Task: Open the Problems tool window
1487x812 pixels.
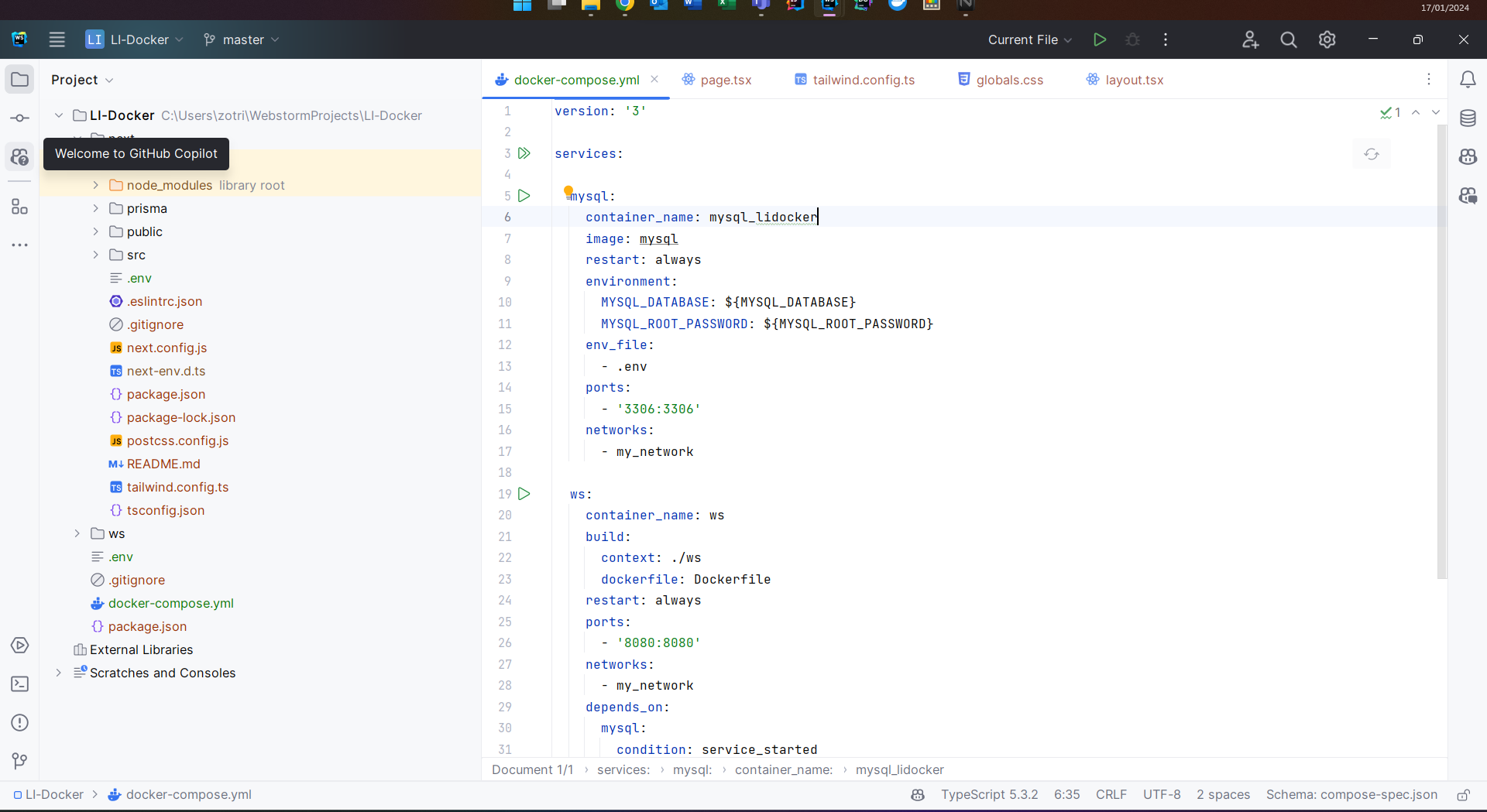Action: 20,723
